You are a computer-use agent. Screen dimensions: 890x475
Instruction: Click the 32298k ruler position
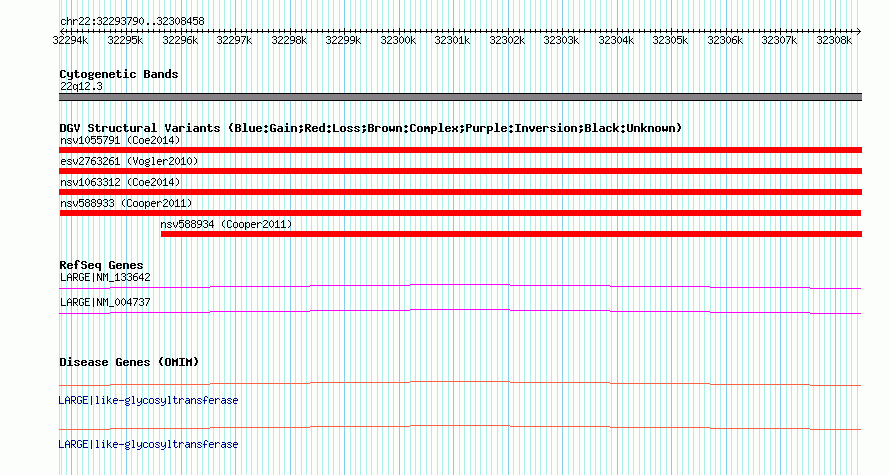point(289,40)
